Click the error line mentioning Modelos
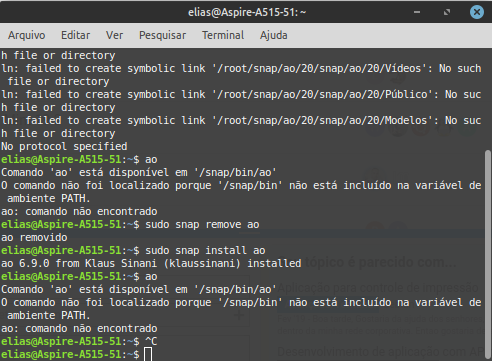Screen dimensions: 492x361 tap(241, 127)
